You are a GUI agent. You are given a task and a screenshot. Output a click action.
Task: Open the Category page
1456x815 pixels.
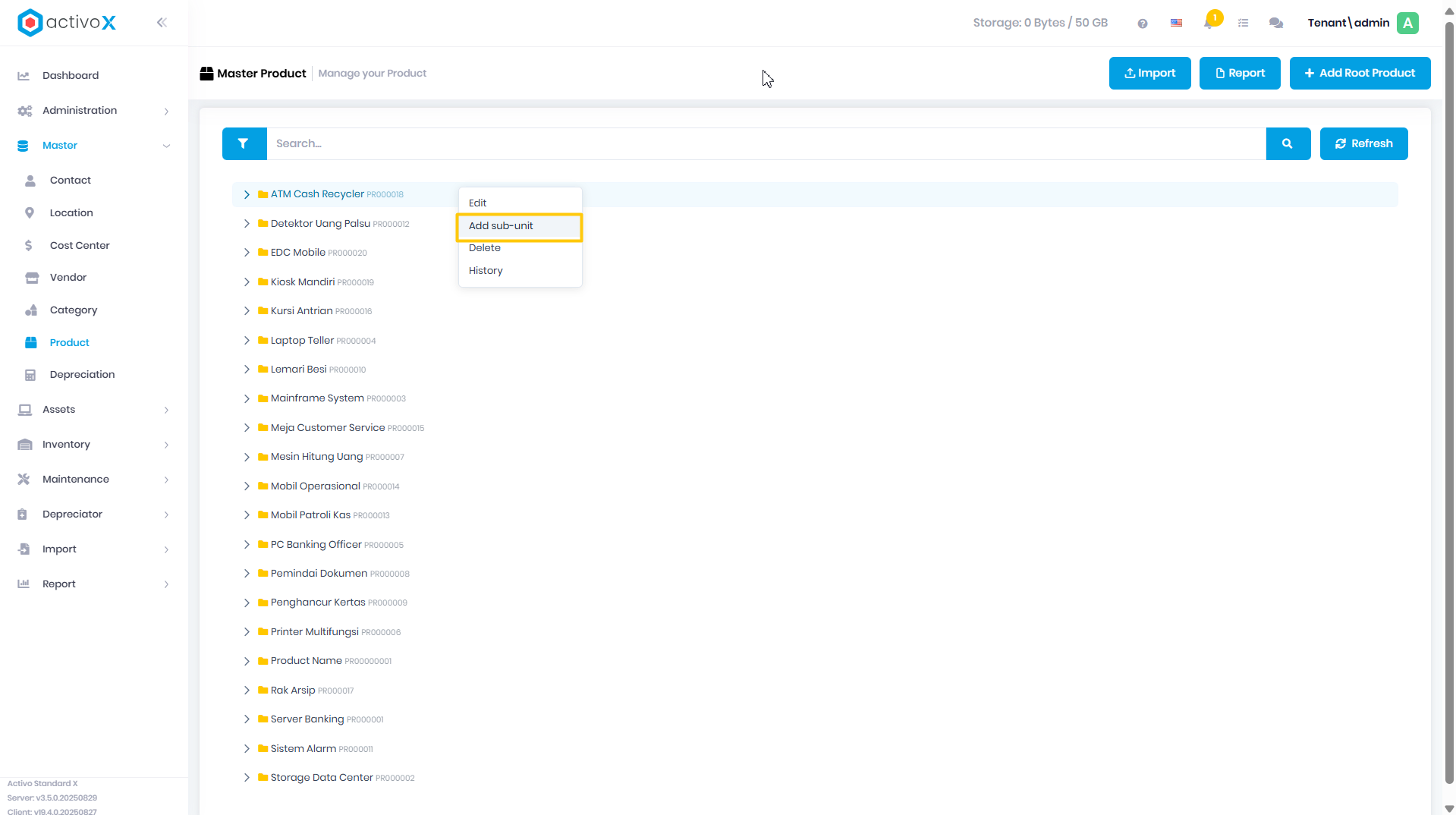pyautogui.click(x=74, y=310)
